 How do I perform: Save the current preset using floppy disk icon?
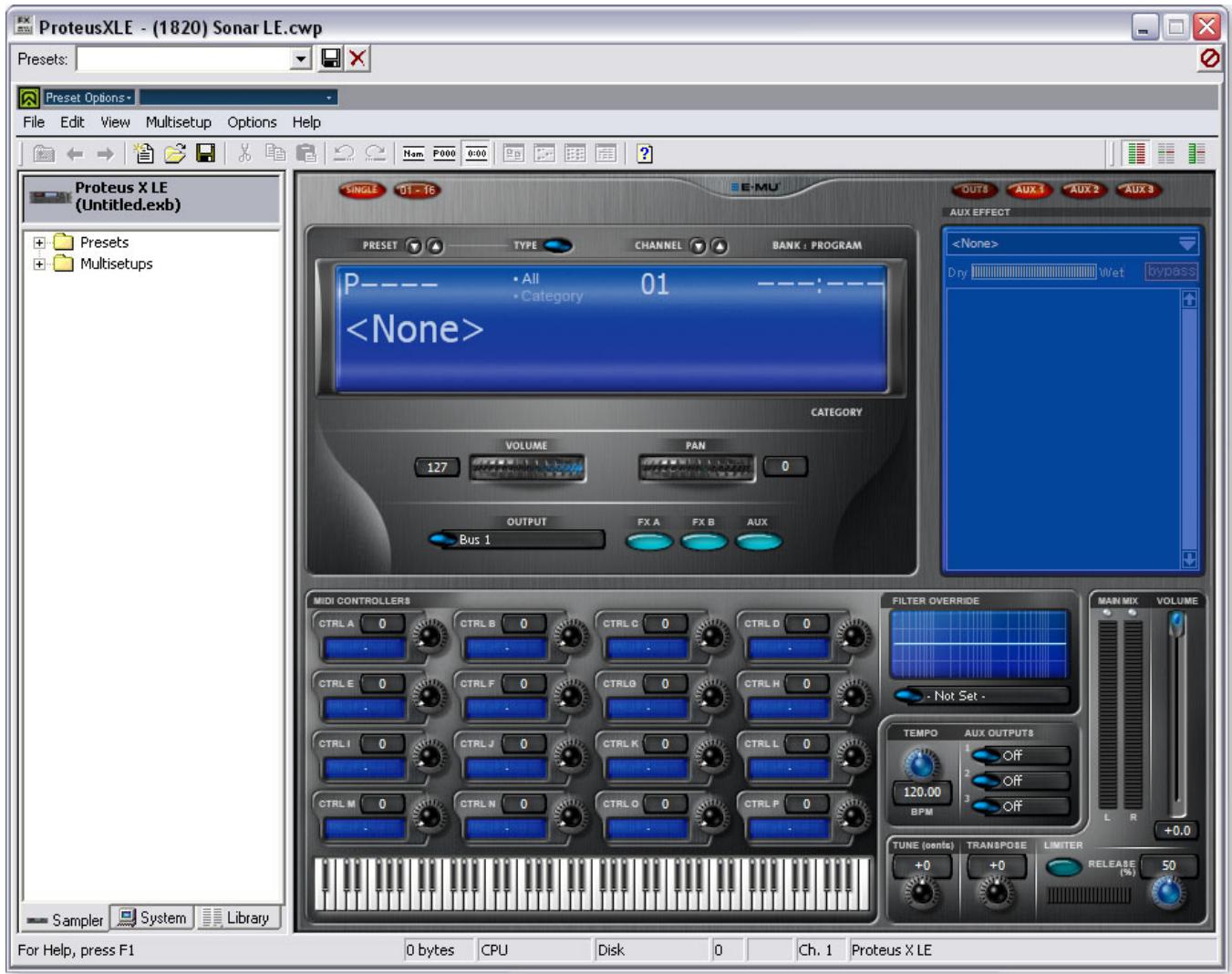[329, 59]
